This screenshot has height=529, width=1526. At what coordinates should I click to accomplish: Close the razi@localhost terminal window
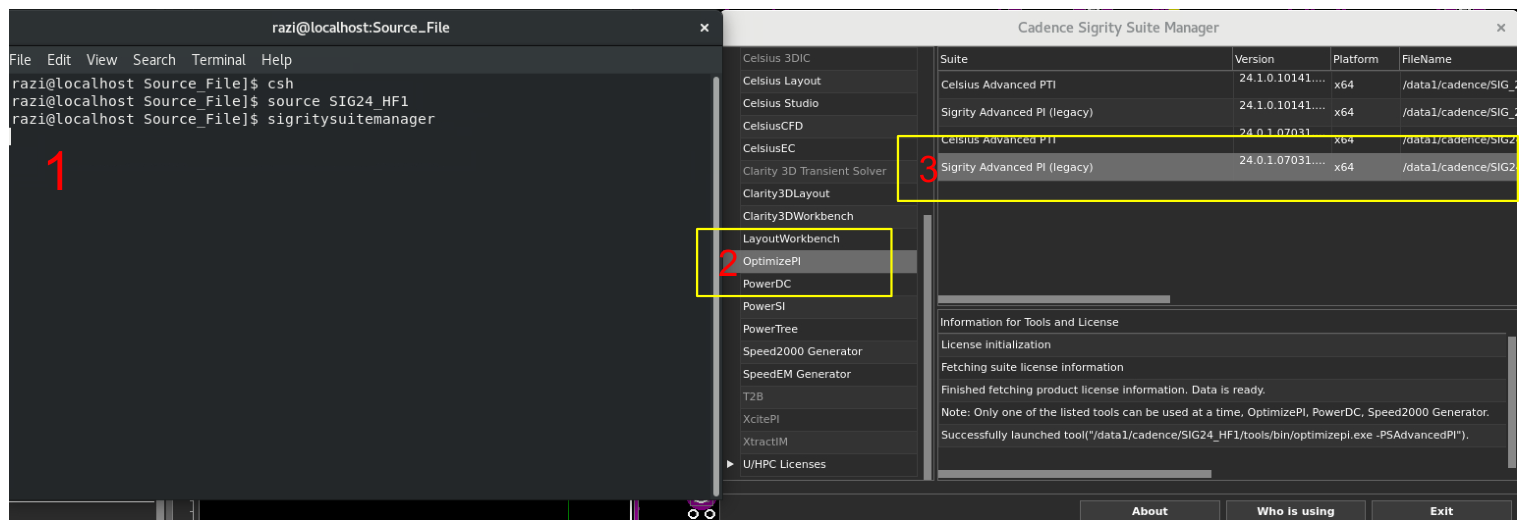click(x=704, y=28)
